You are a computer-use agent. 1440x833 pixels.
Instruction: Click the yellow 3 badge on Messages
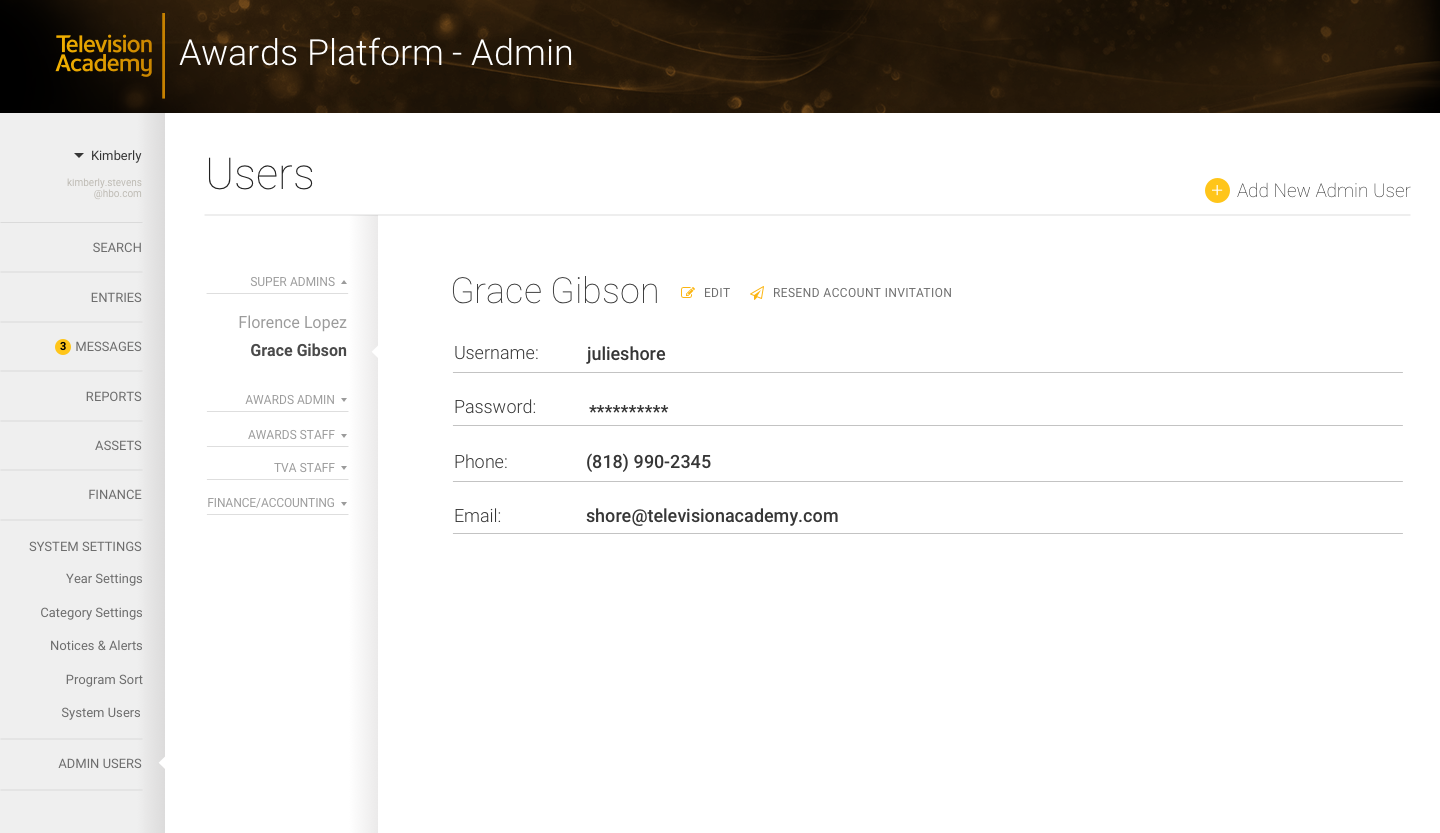(63, 347)
